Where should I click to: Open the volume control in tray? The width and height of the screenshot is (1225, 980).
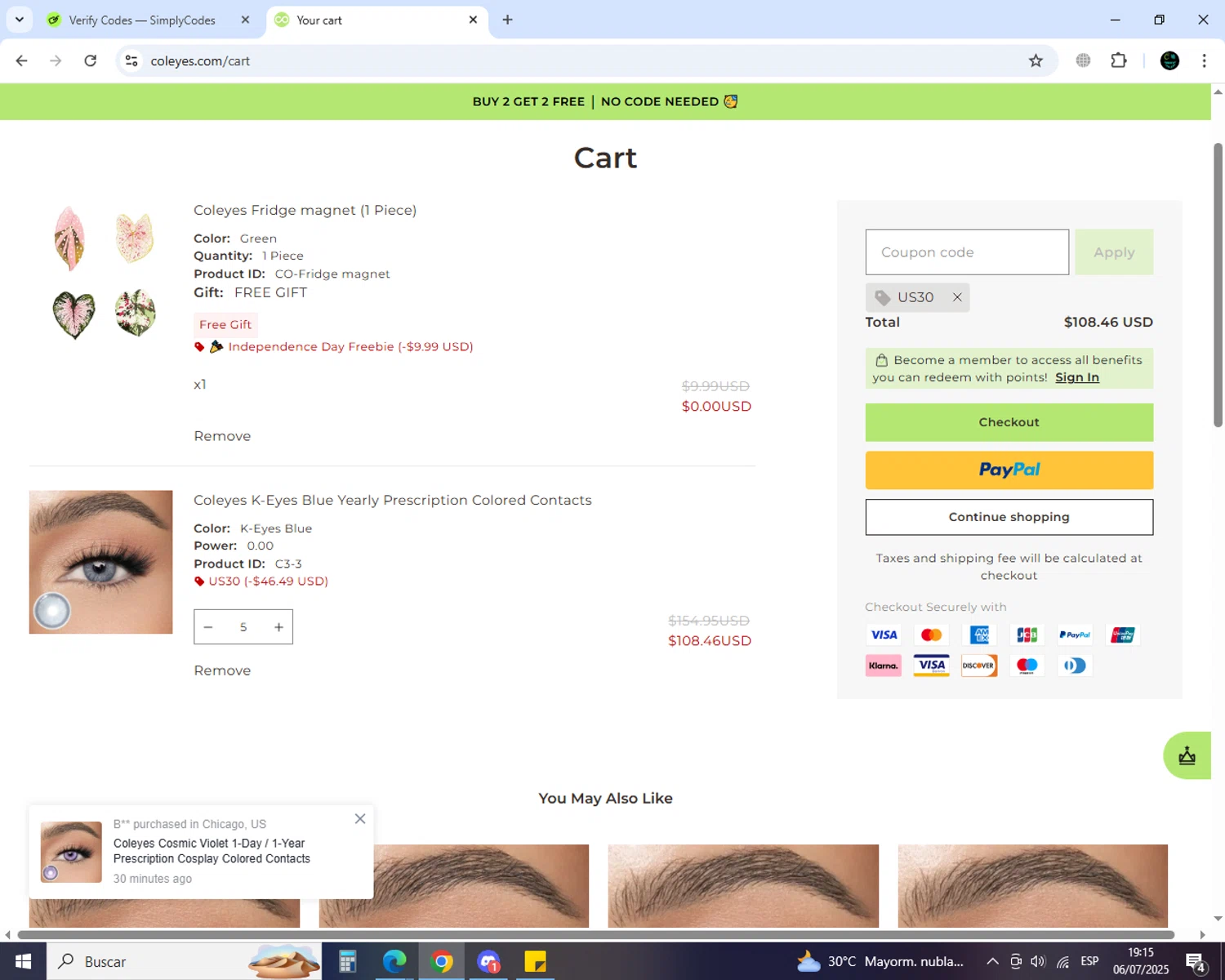click(x=1038, y=961)
